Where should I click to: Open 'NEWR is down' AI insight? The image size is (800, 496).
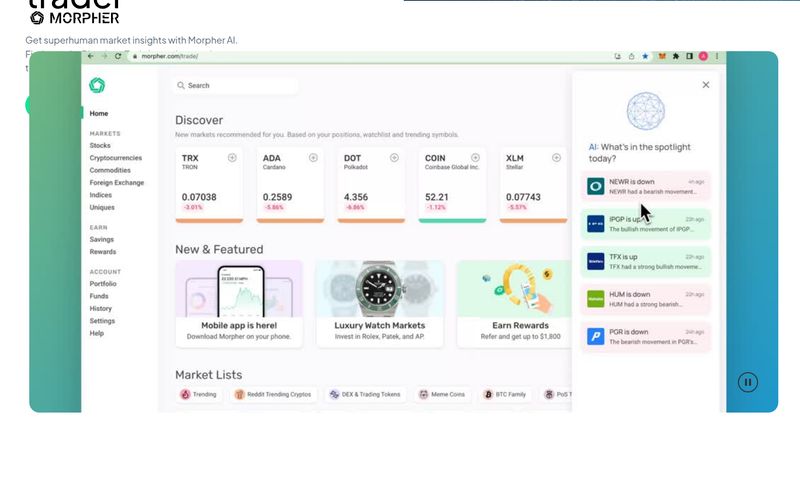coord(645,186)
